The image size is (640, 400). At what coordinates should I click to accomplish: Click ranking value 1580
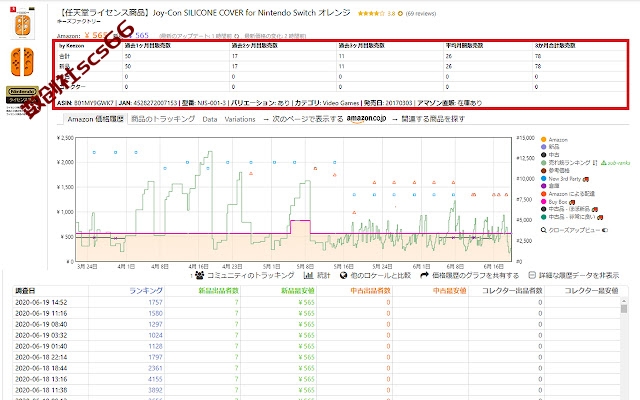pos(155,313)
